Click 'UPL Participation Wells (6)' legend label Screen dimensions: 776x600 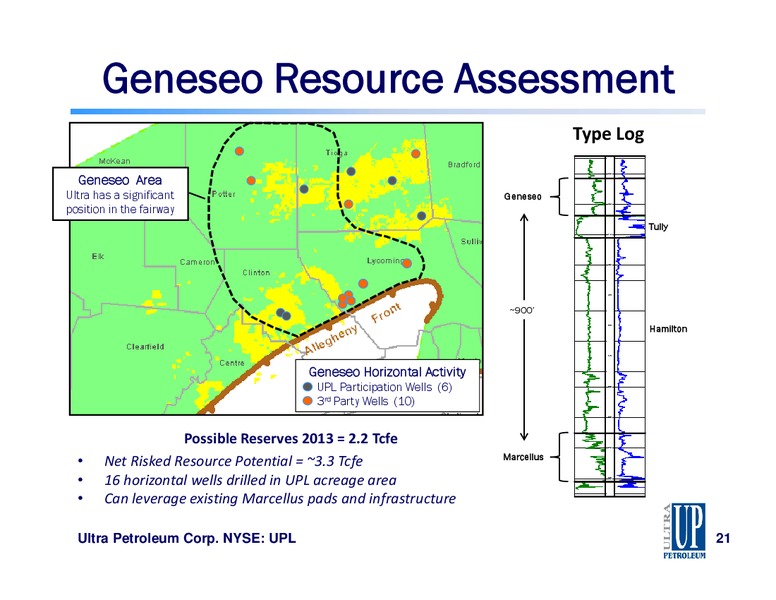pyautogui.click(x=385, y=387)
